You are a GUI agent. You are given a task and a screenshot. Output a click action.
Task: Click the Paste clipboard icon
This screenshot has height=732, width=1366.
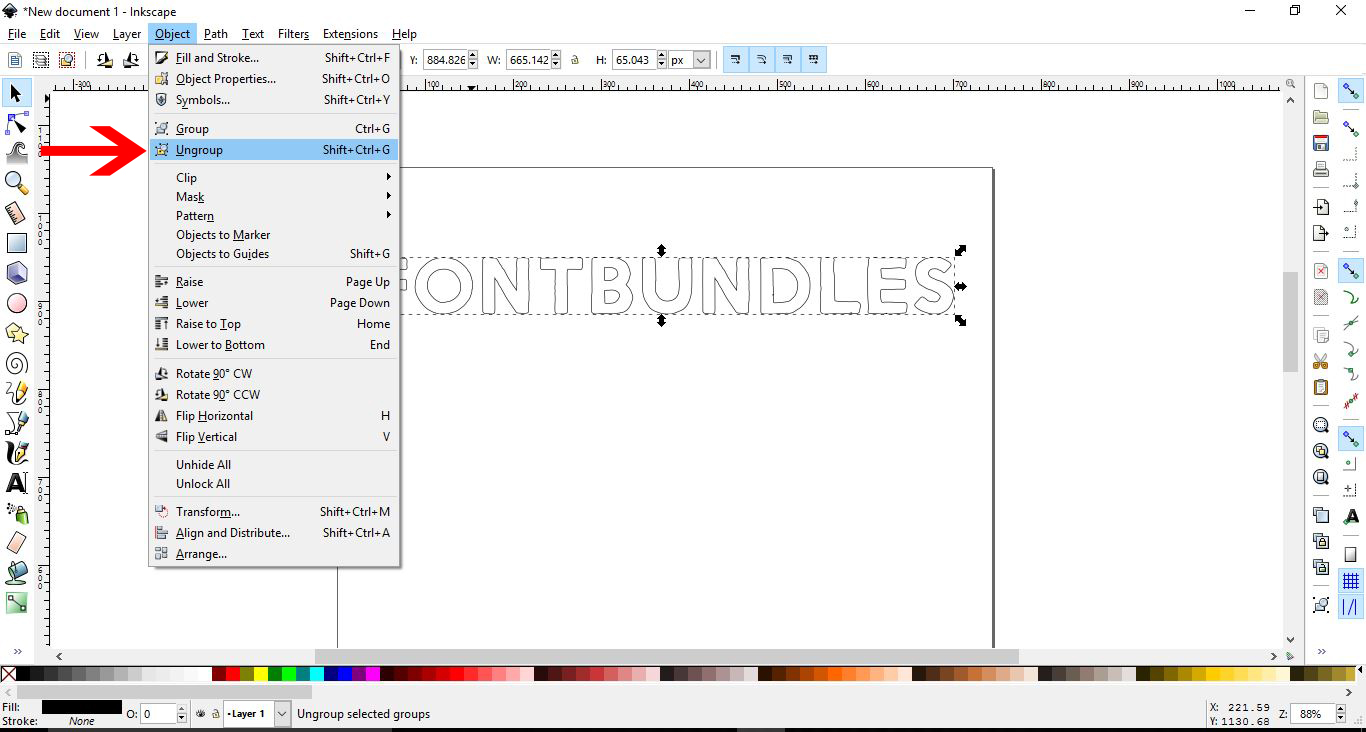coord(1321,387)
